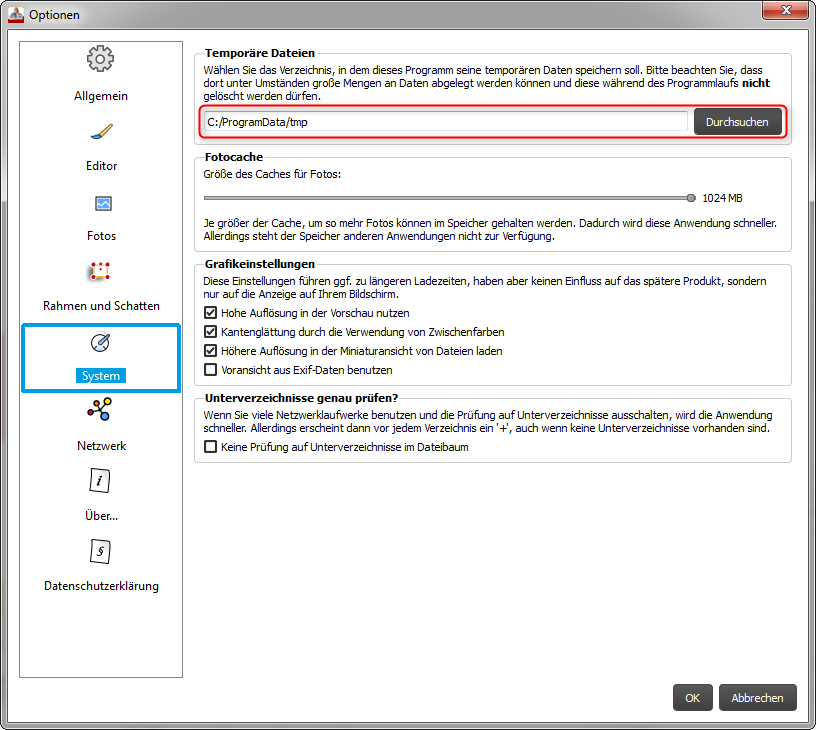The image size is (816, 730).
Task: Switch to Rahmen und Schatten label
Action: click(101, 306)
